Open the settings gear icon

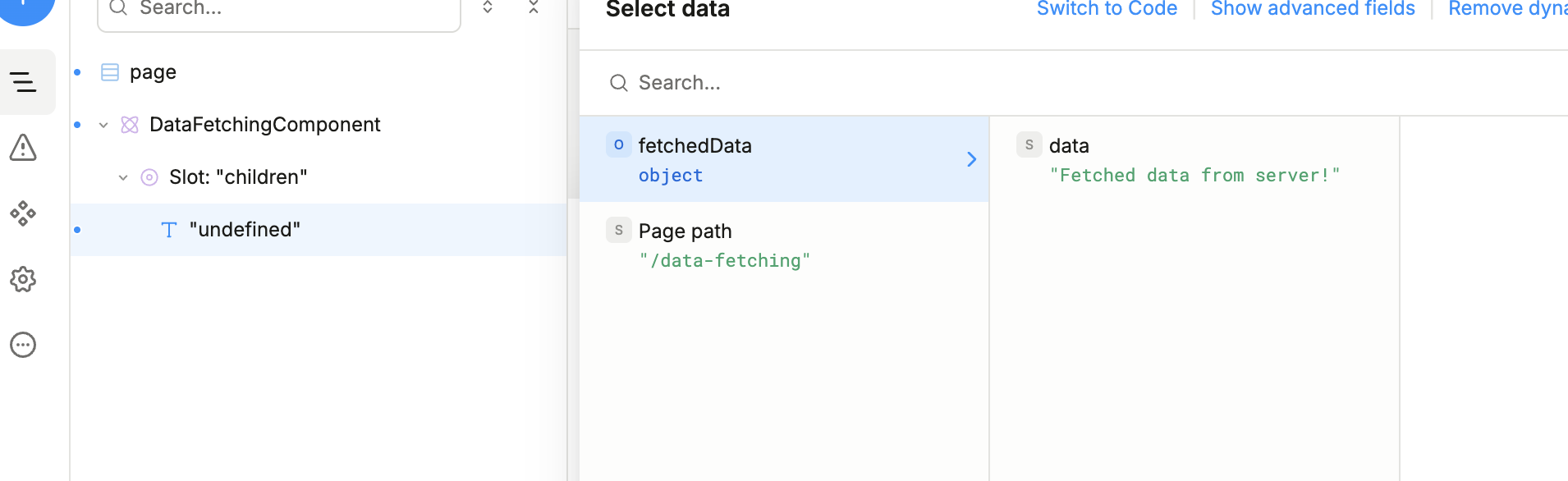coord(23,279)
